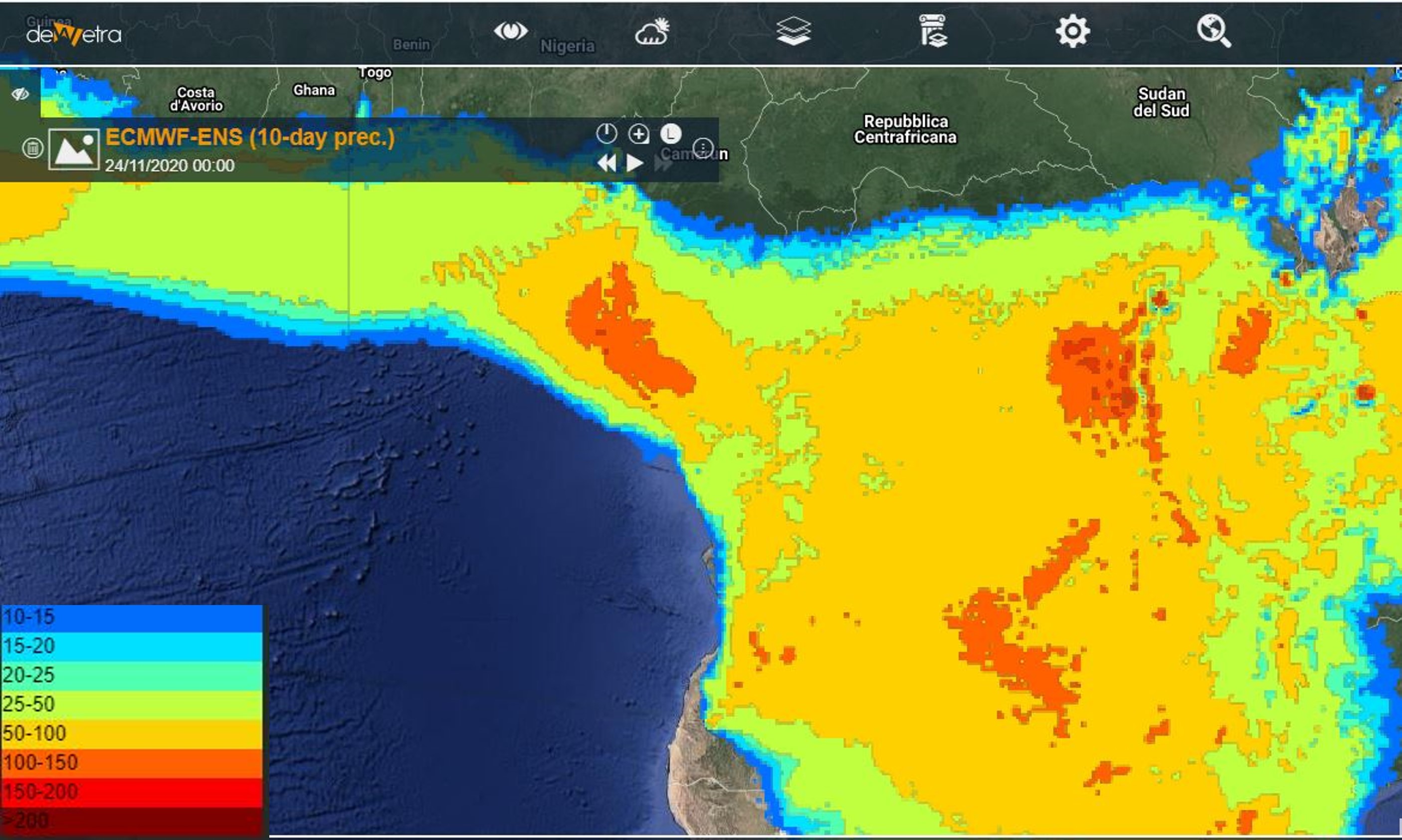
Task: Click the Ghana map label
Action: click(314, 91)
